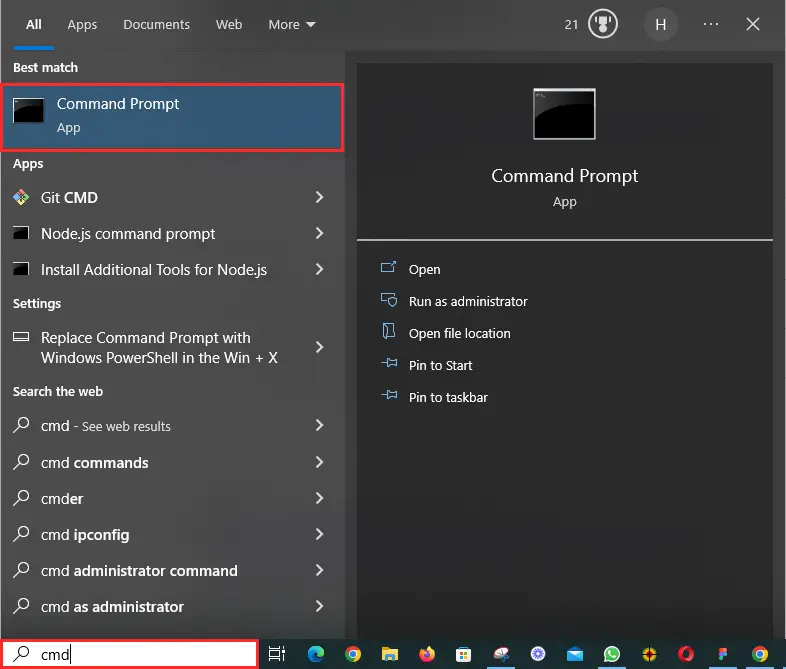Viewport: 786px width, 669px height.
Task: Click the magnifier icon beside cmder
Action: click(22, 498)
